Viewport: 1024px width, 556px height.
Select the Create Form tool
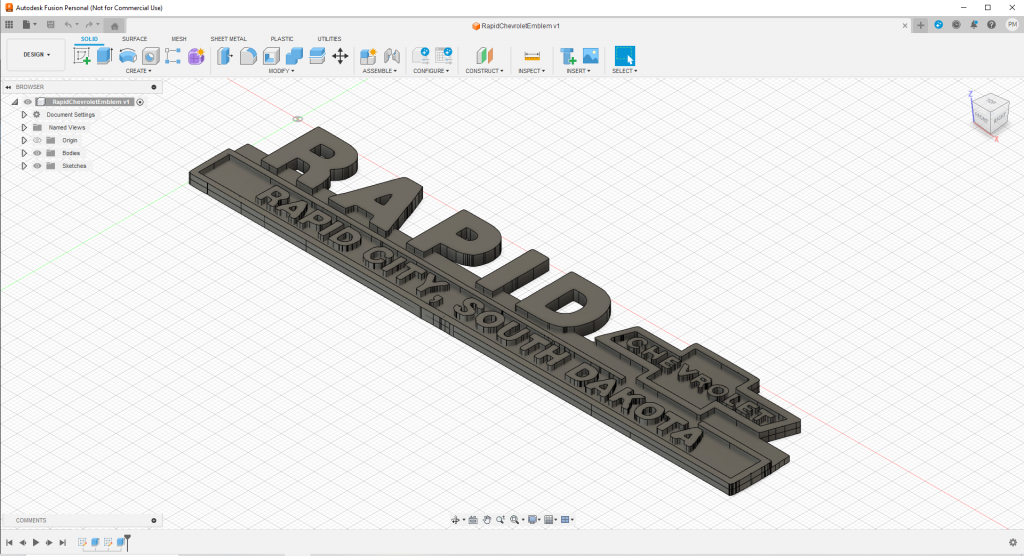click(196, 56)
